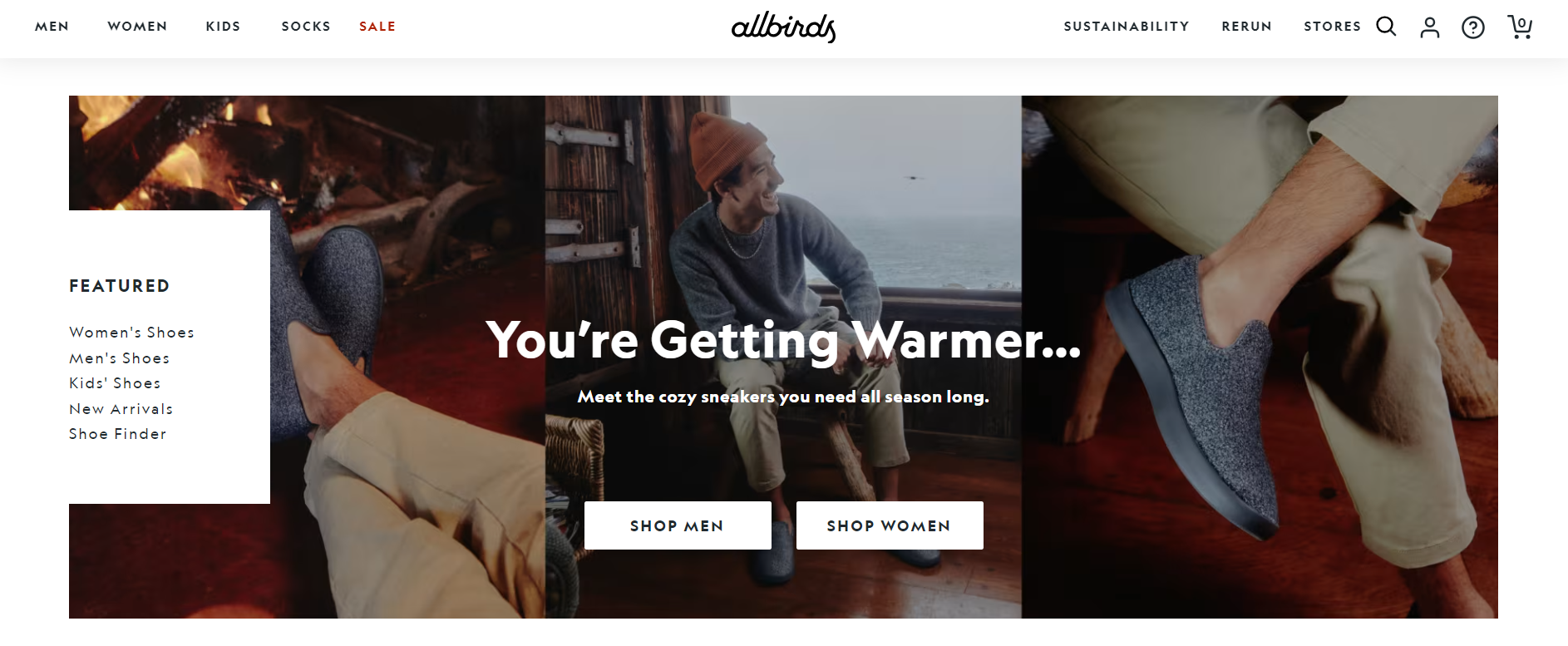Click the Shop Women button
The width and height of the screenshot is (1568, 646).
pyautogui.click(x=890, y=525)
